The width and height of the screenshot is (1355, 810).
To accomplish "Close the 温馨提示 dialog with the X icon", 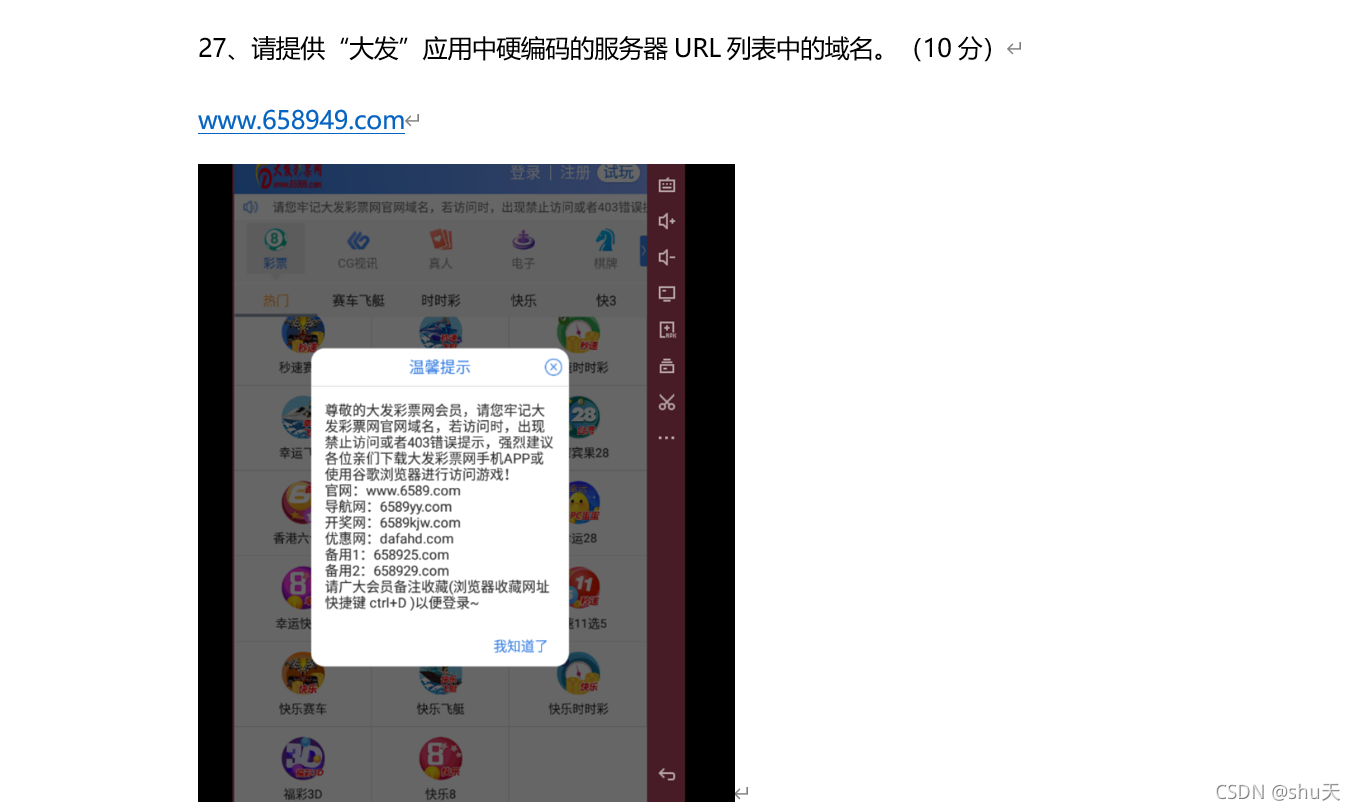I will [x=553, y=367].
